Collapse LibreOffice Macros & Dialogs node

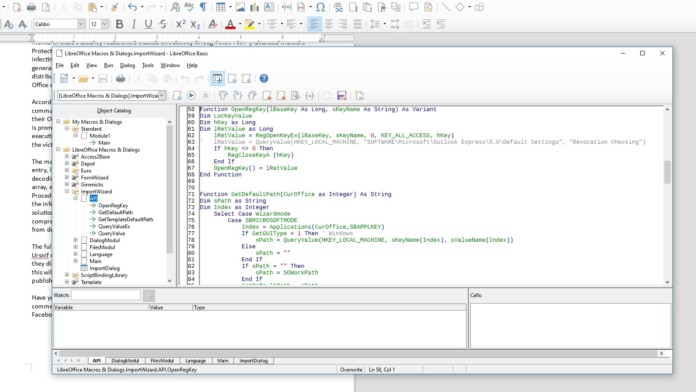tap(58, 150)
